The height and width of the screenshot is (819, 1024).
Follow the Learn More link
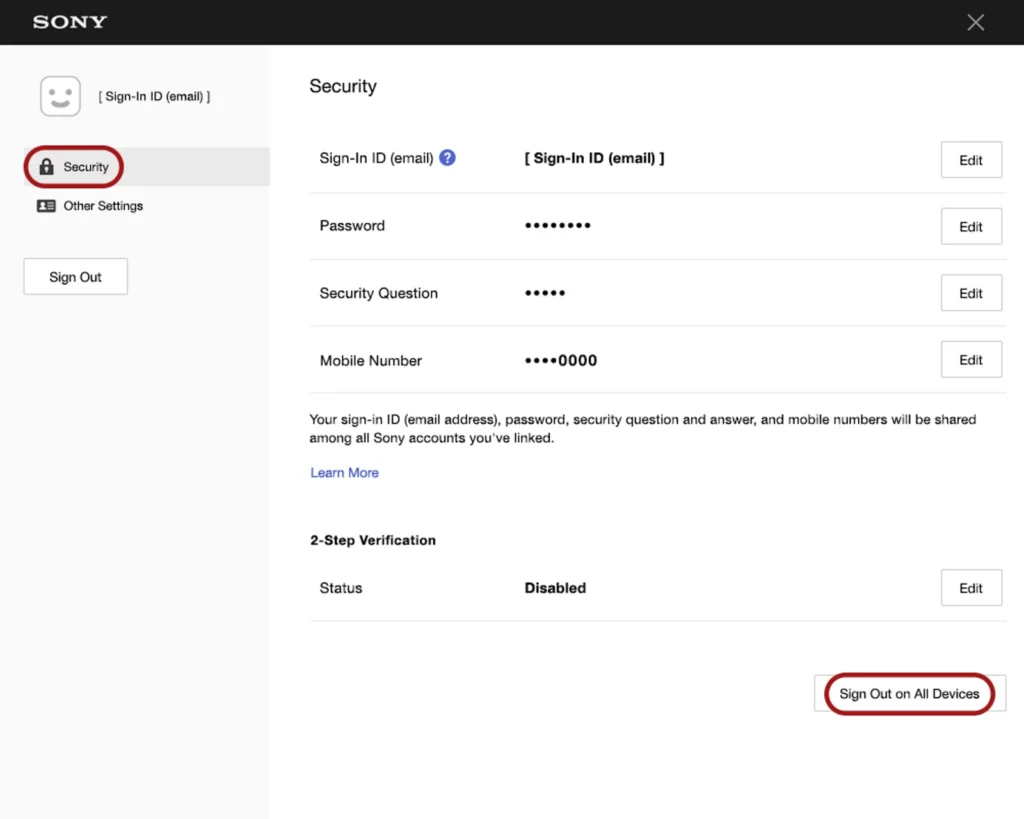coord(344,473)
